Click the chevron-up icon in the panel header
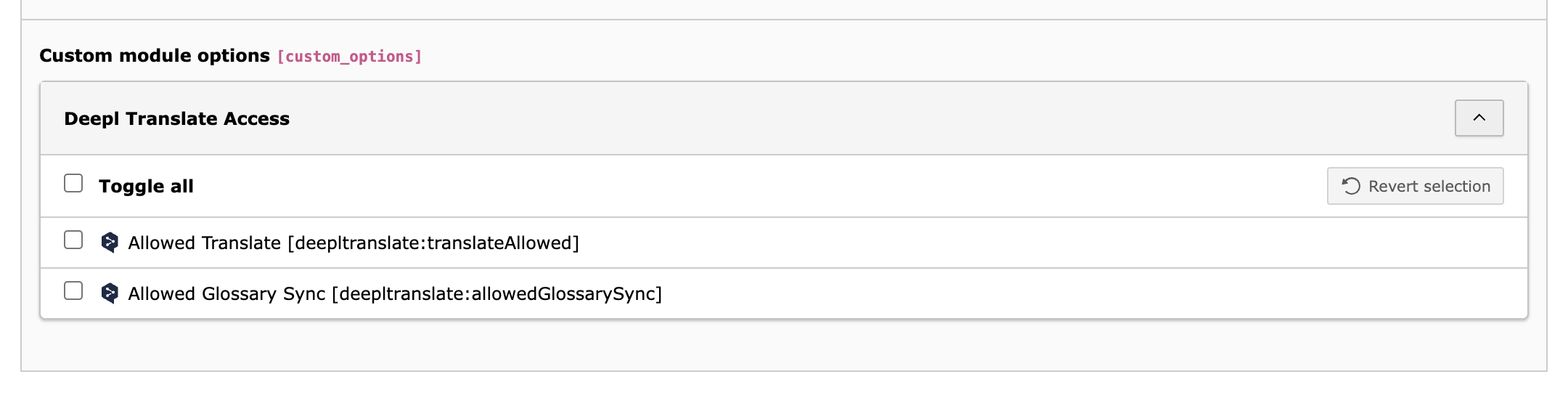The image size is (1568, 398). pyautogui.click(x=1479, y=118)
